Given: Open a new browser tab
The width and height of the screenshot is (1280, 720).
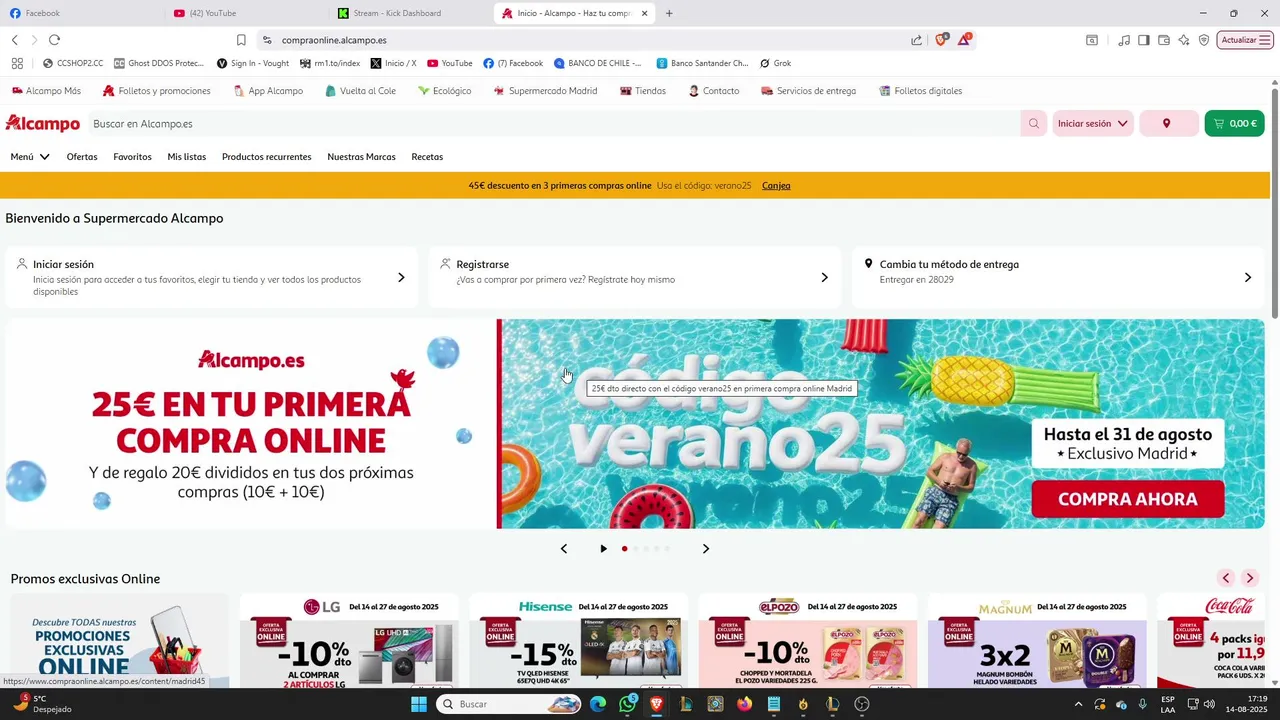Looking at the screenshot, I should (669, 13).
